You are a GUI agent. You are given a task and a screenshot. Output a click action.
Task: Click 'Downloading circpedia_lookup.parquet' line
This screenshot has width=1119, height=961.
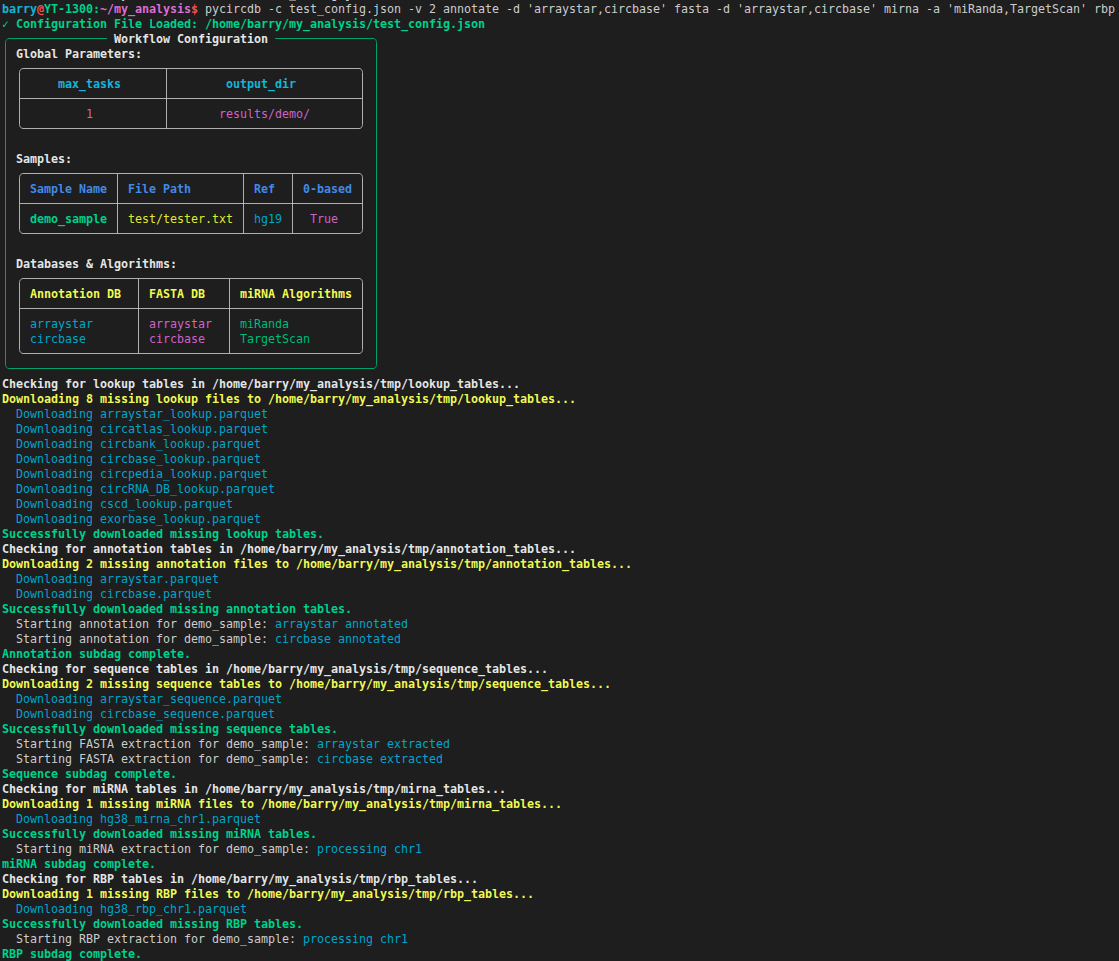point(141,474)
